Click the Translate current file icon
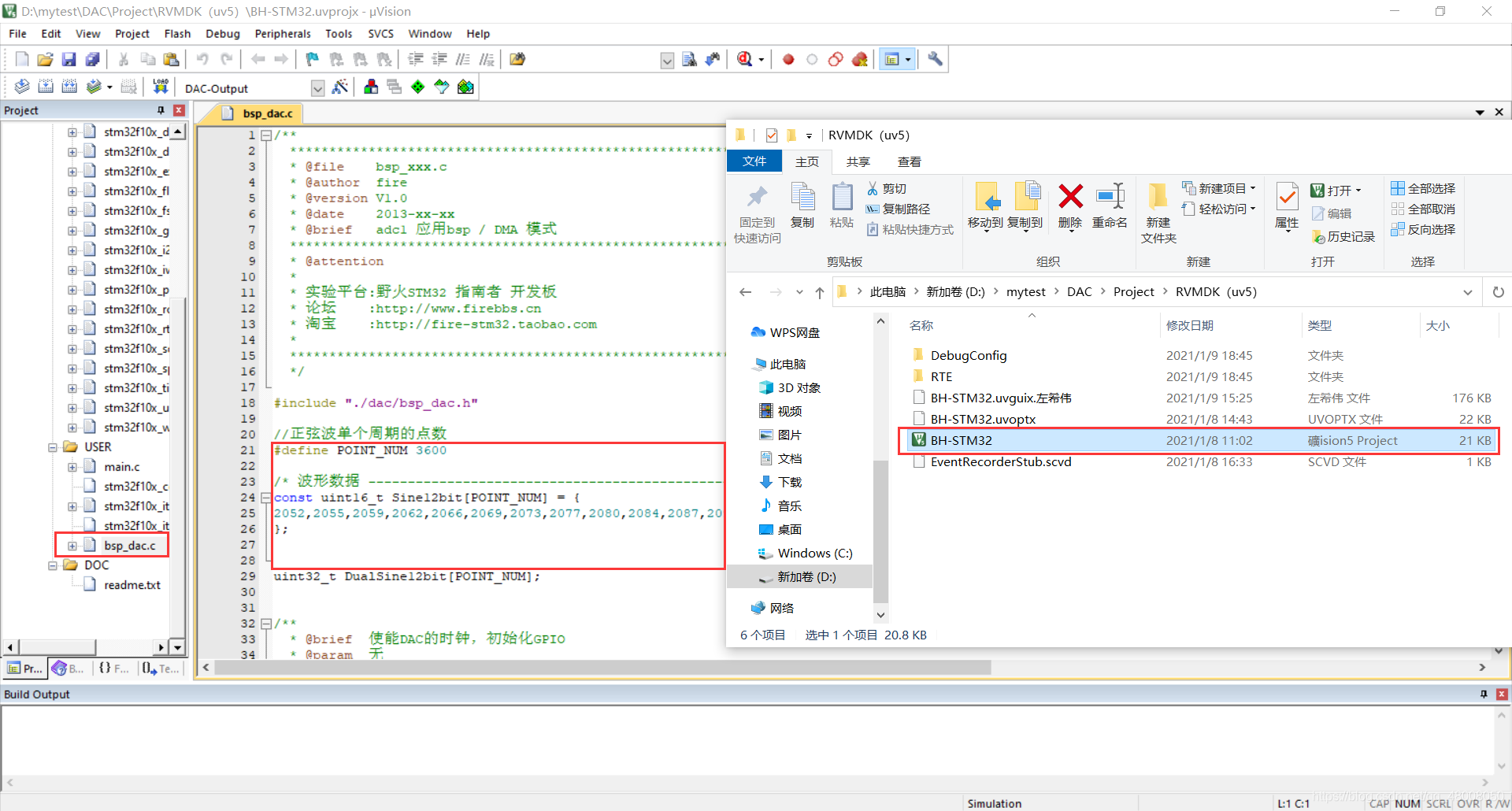Screen dimensions: 1512x811 22,87
